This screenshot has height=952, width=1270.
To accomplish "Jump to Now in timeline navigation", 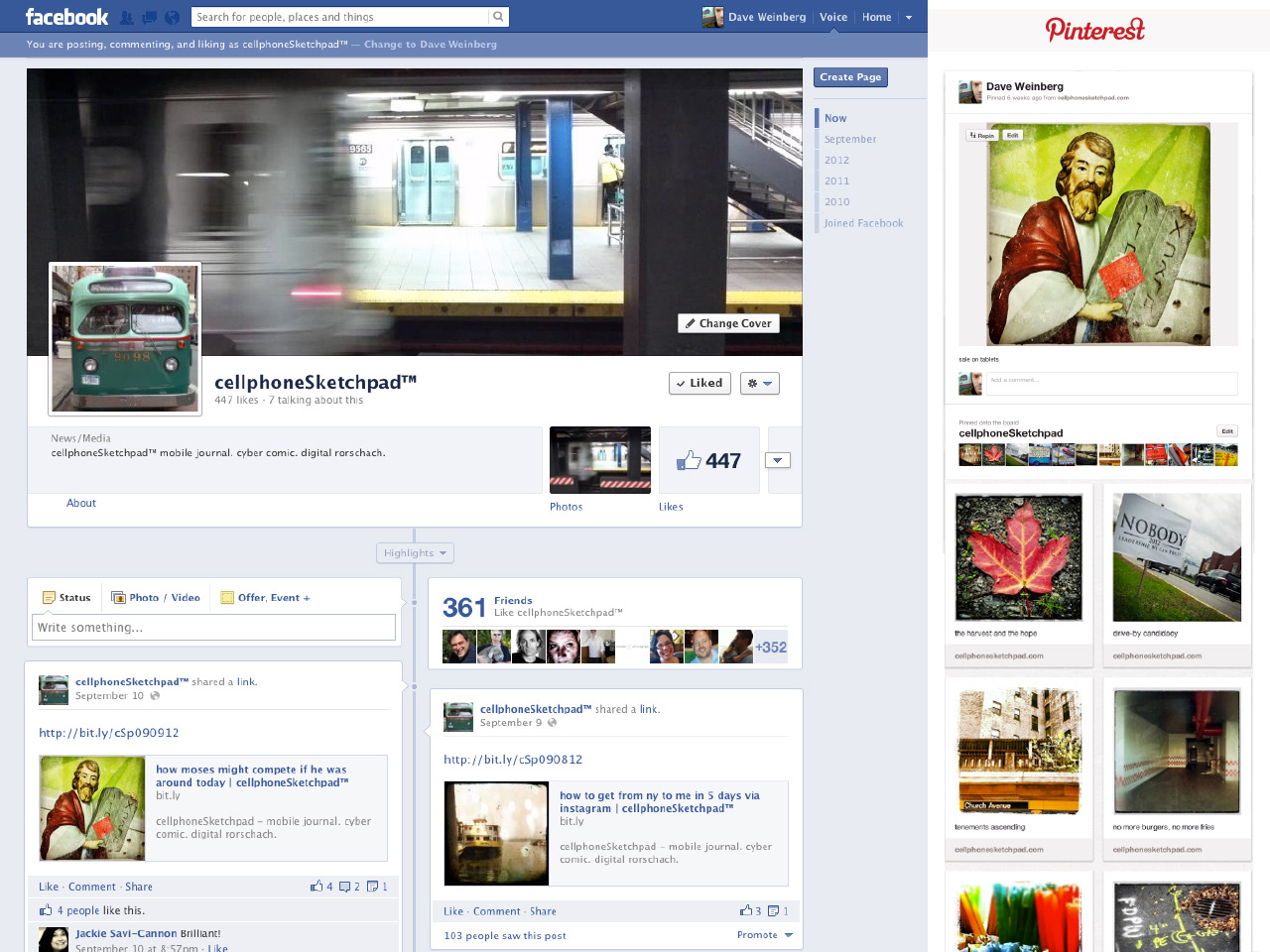I will point(835,118).
